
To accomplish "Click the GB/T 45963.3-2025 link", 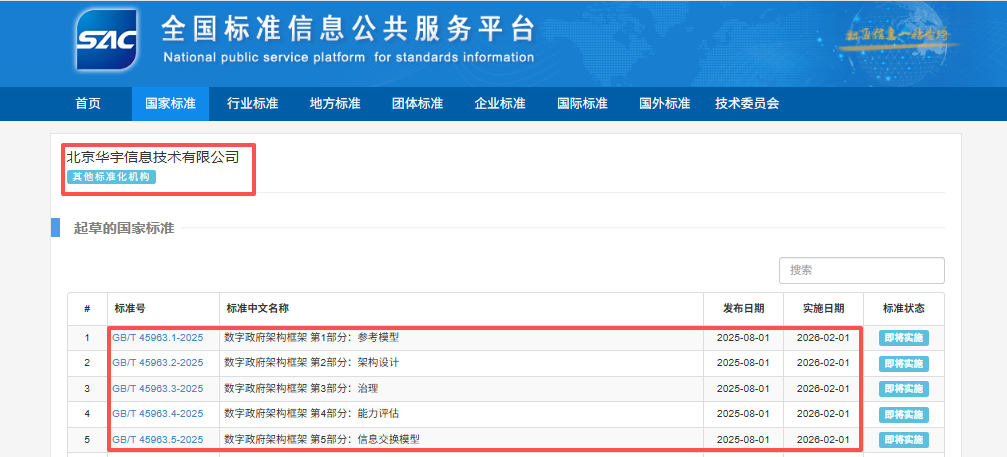I will (157, 388).
